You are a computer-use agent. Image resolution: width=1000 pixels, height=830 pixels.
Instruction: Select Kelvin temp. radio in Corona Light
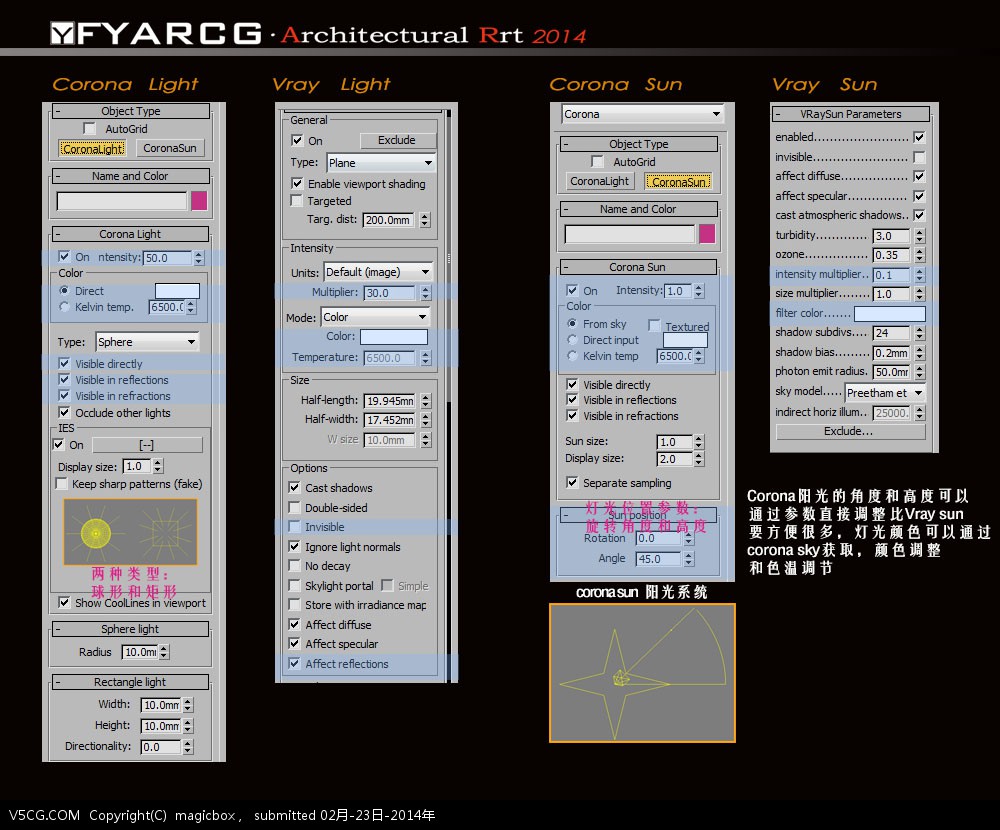64,307
